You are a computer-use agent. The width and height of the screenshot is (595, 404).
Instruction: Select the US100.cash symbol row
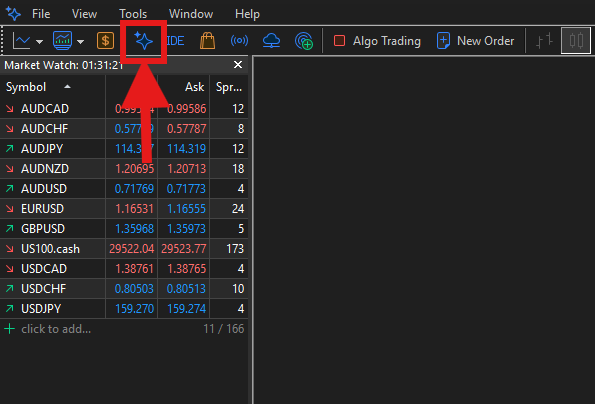click(124, 249)
